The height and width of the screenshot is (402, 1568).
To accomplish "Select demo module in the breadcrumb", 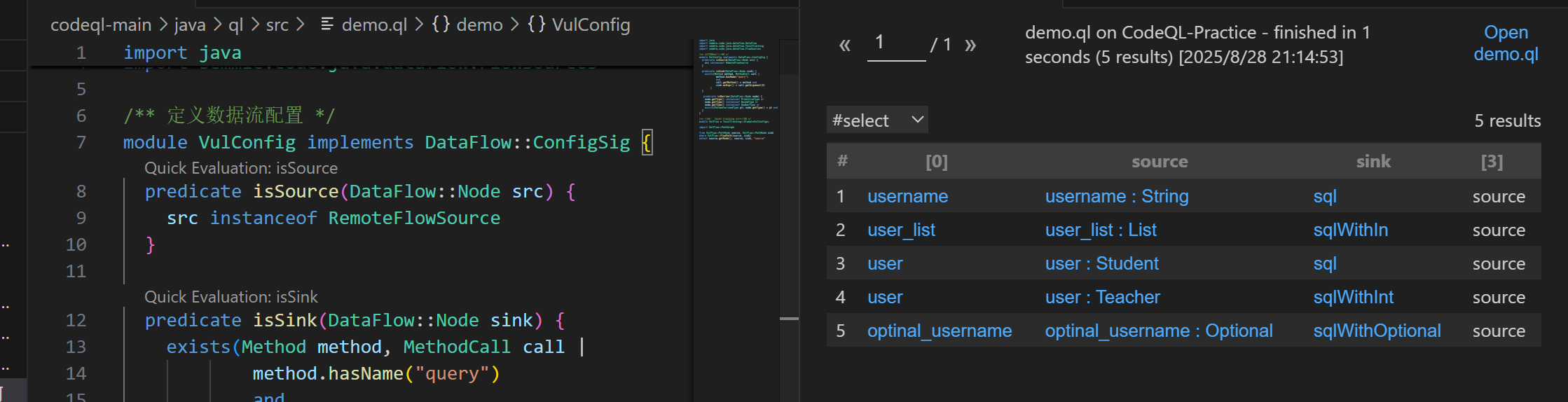I will pos(479,25).
